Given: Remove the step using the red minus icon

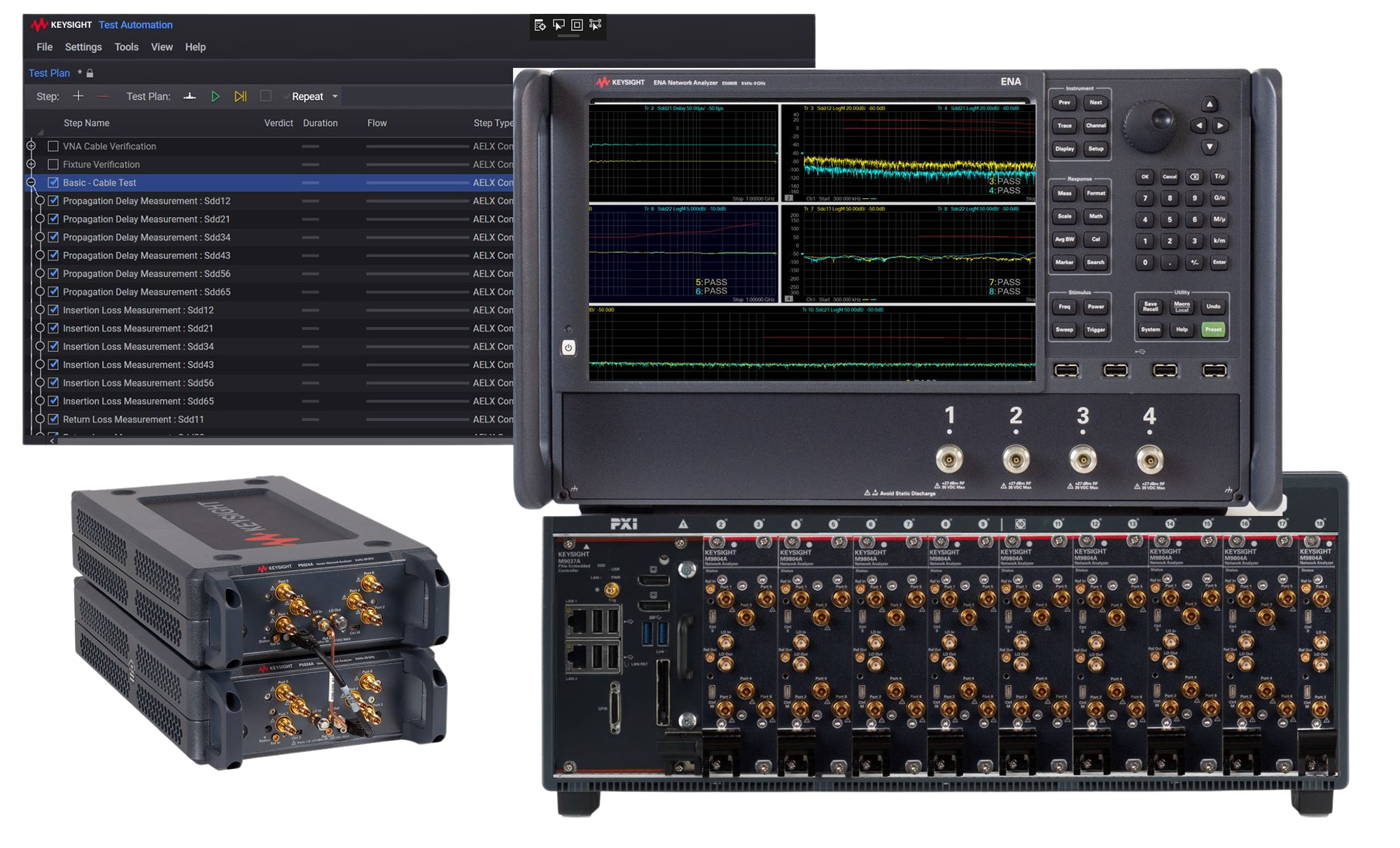Looking at the screenshot, I should pyautogui.click(x=104, y=96).
